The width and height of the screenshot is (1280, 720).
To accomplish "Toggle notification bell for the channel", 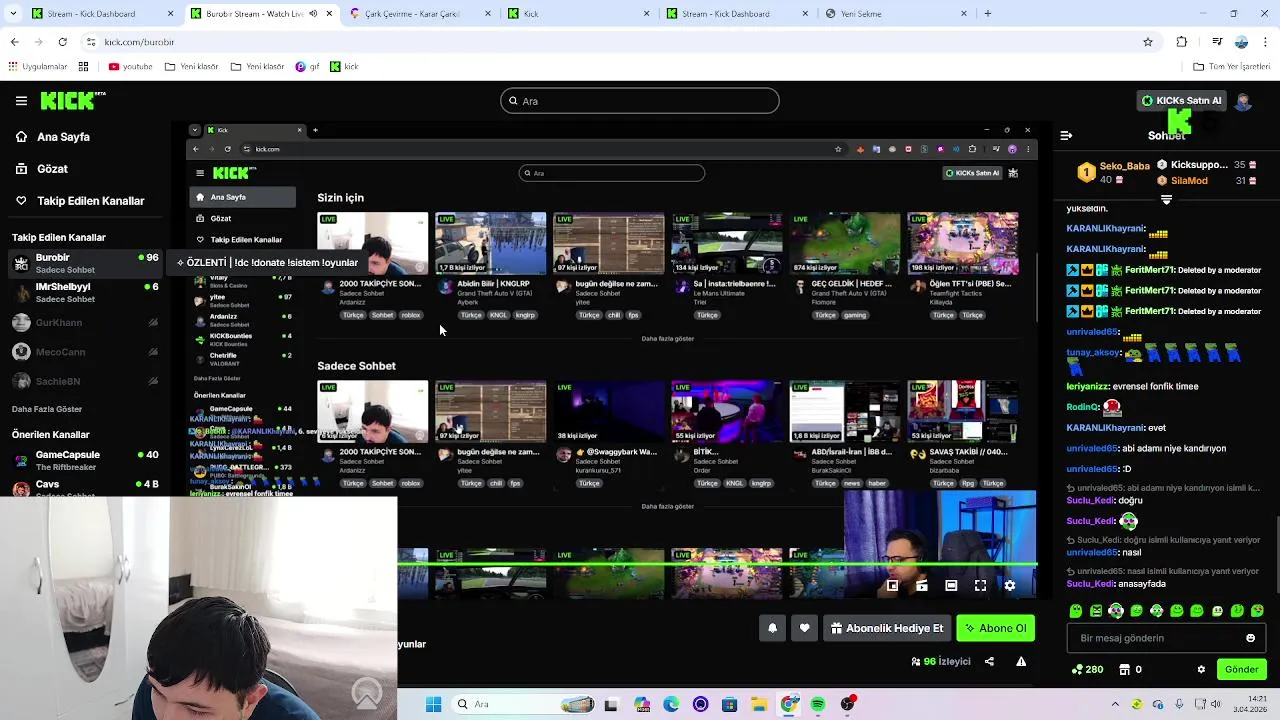I will (x=772, y=628).
